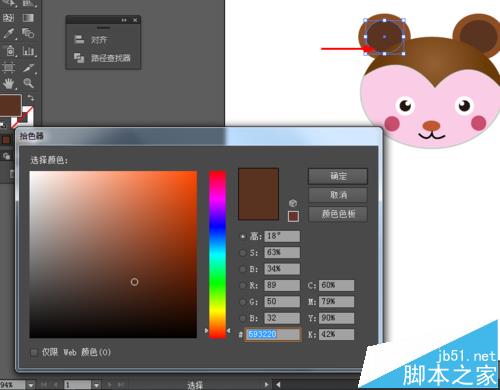This screenshot has height=390, width=500.
Task: Click the default fill and stroke icon
Action: pyautogui.click(x=3, y=125)
